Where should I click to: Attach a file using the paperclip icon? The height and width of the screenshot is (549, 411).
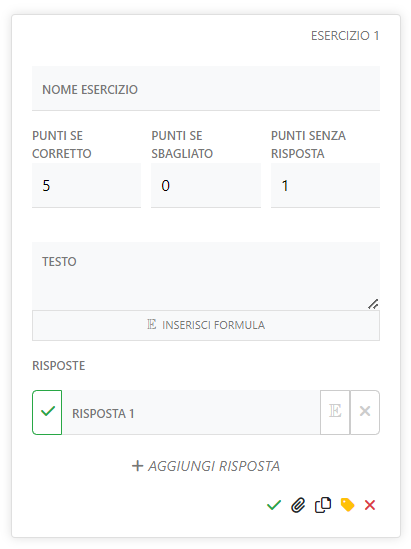pyautogui.click(x=298, y=505)
